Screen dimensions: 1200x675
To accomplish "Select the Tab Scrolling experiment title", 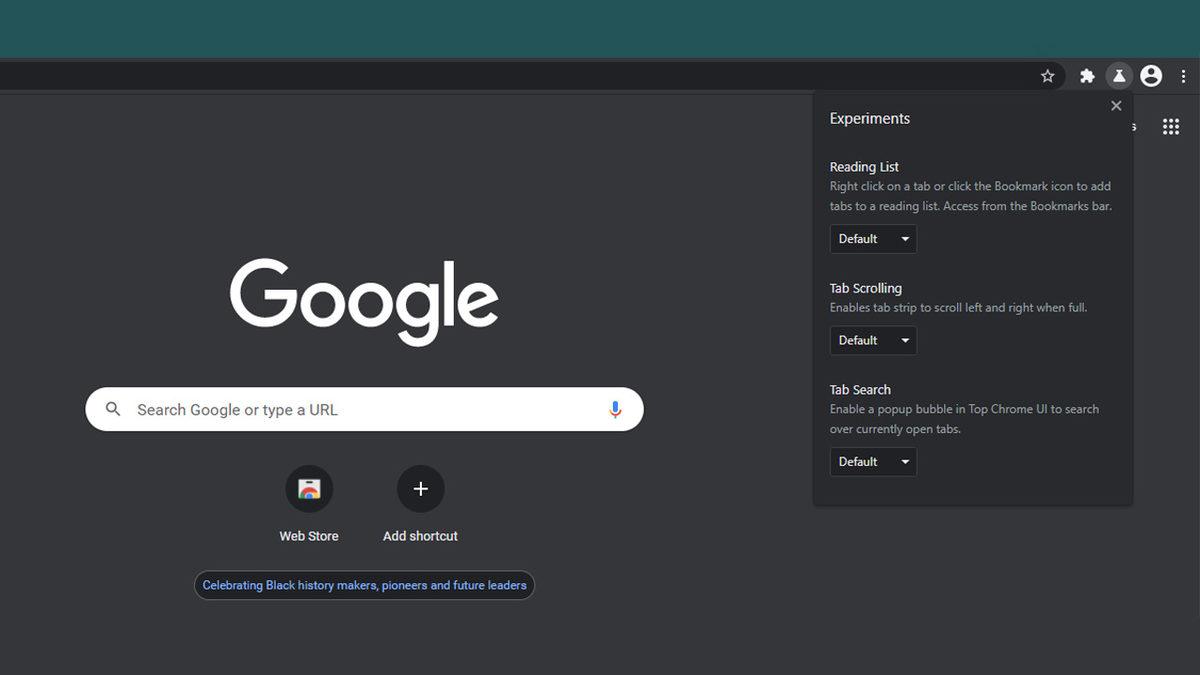I will click(865, 288).
